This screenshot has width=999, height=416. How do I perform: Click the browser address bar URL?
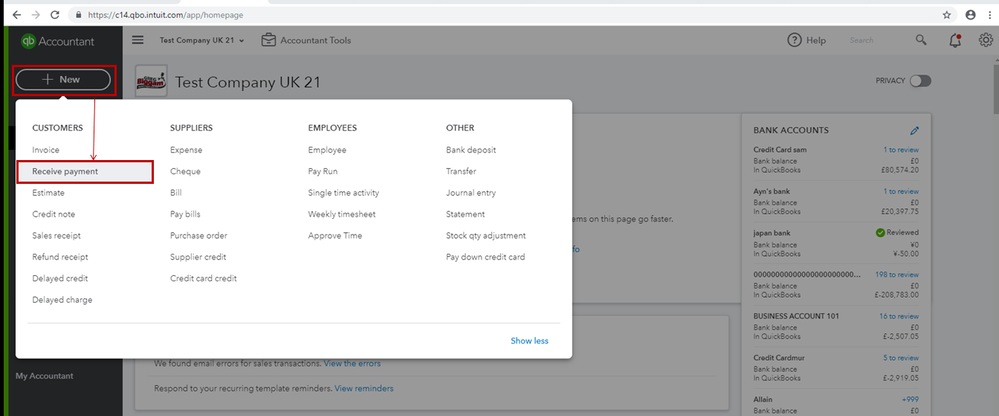(164, 14)
